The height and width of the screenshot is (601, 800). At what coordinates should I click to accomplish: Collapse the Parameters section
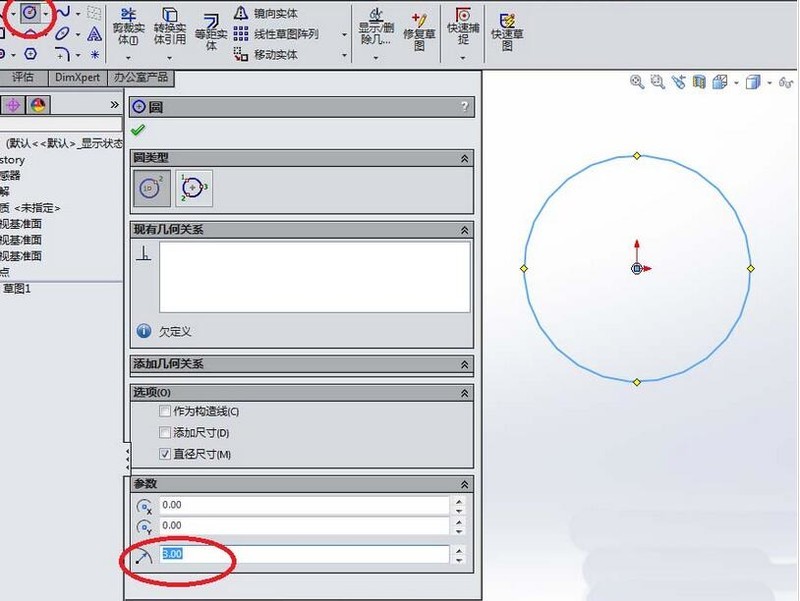coord(462,484)
